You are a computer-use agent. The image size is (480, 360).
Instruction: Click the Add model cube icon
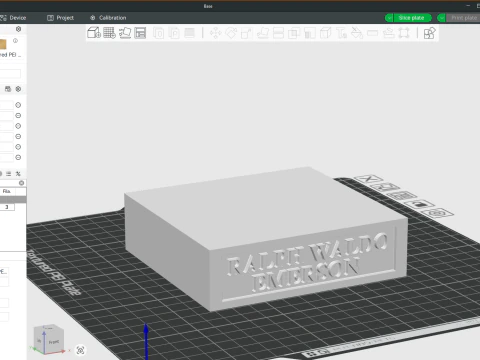point(94,33)
